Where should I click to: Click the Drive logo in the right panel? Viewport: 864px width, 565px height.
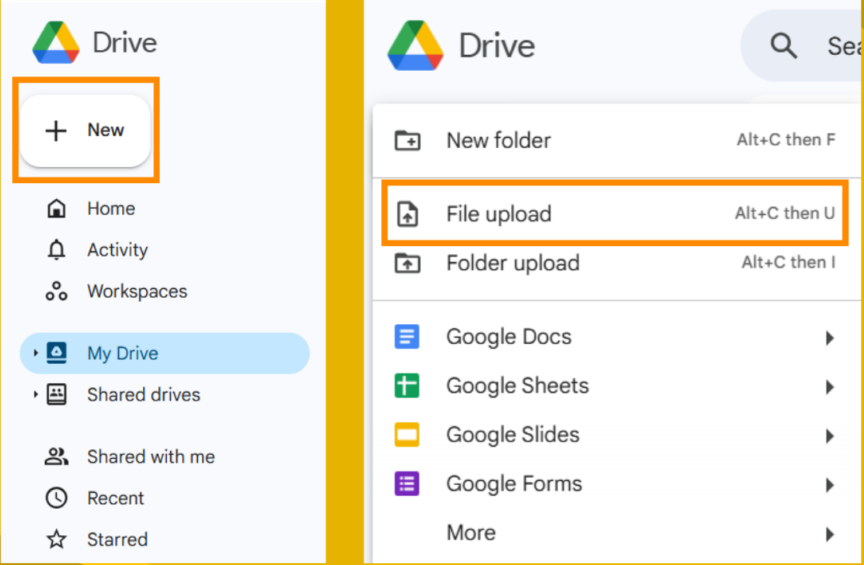pyautogui.click(x=415, y=45)
